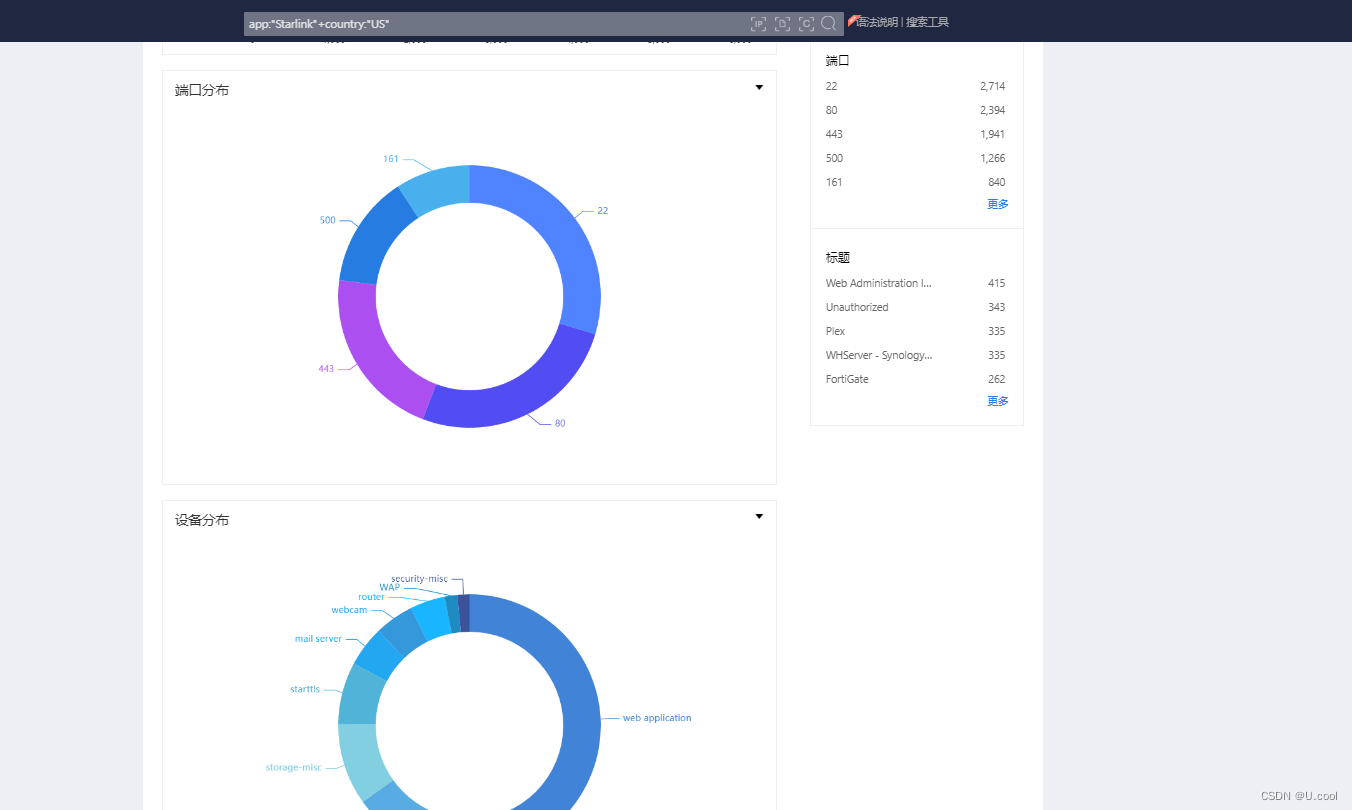Click the web application chart label
This screenshot has width=1352, height=810.
[x=657, y=718]
